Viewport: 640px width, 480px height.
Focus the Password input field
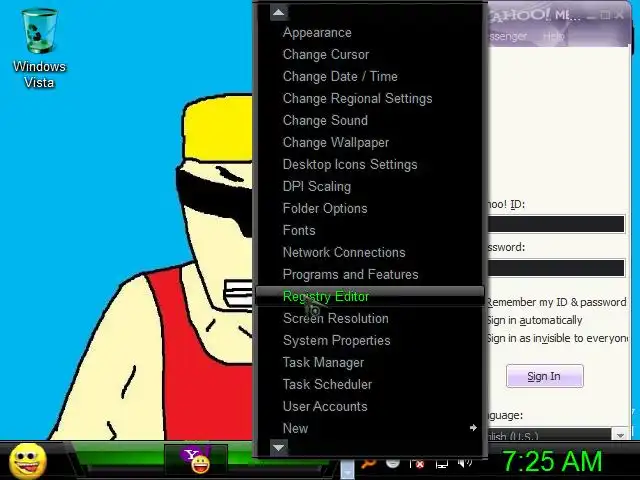click(556, 268)
